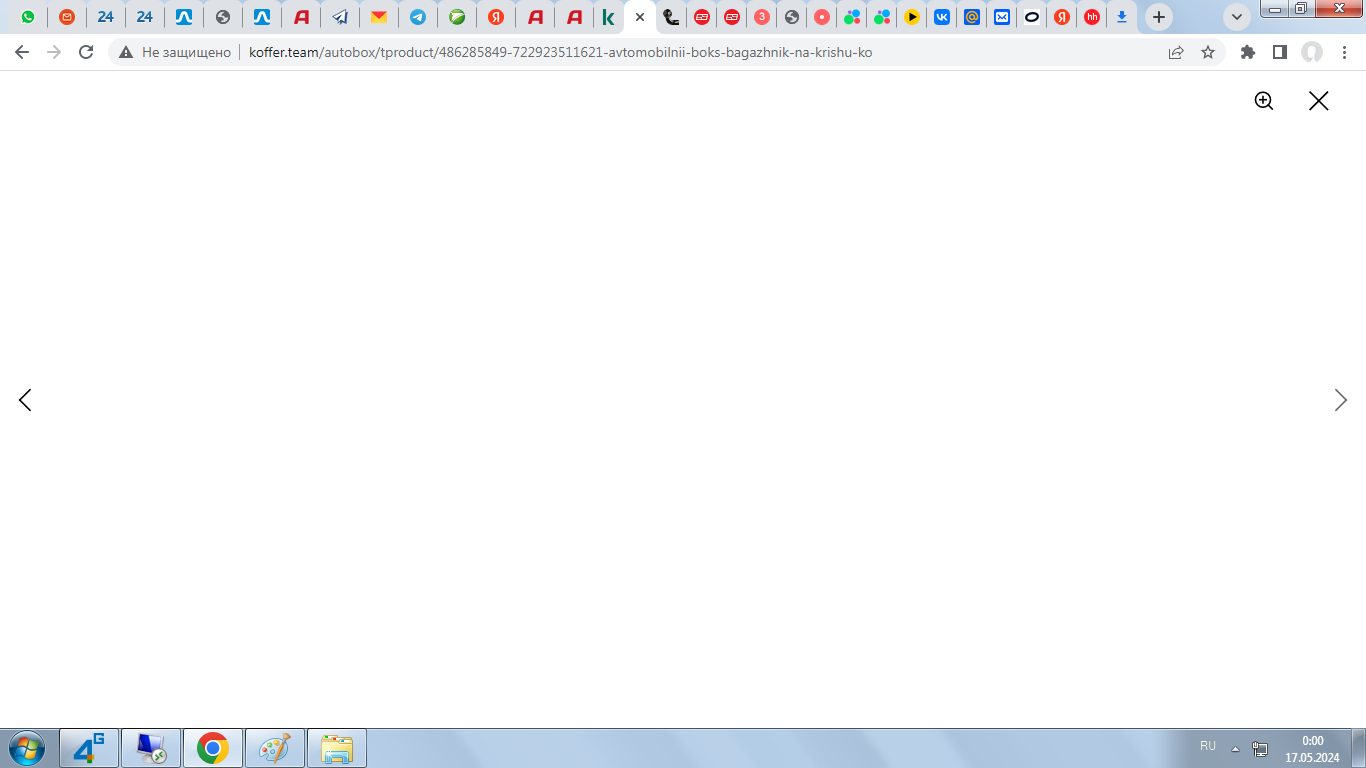Click the address bar URL
This screenshot has height=768, width=1366.
pos(560,52)
